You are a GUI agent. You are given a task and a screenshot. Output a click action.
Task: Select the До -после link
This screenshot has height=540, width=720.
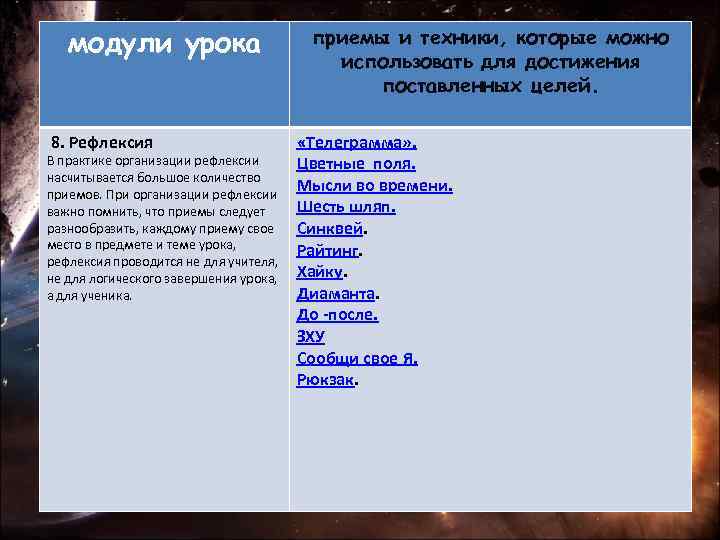click(x=337, y=315)
